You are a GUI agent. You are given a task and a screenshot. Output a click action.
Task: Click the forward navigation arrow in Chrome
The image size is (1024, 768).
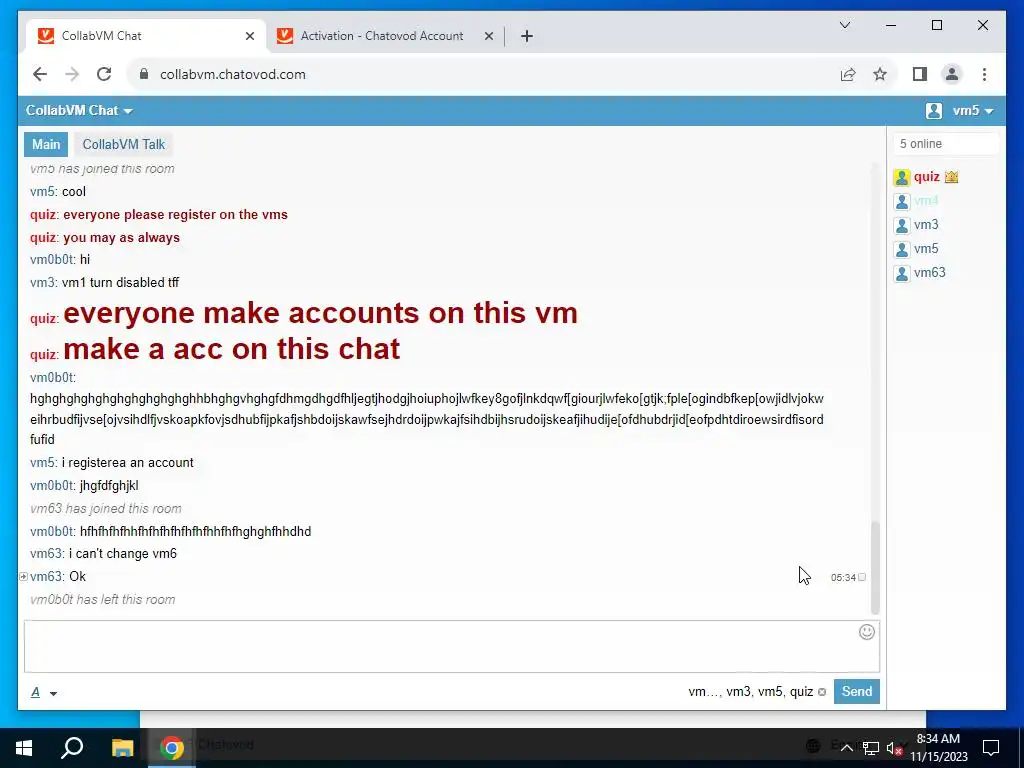72,74
